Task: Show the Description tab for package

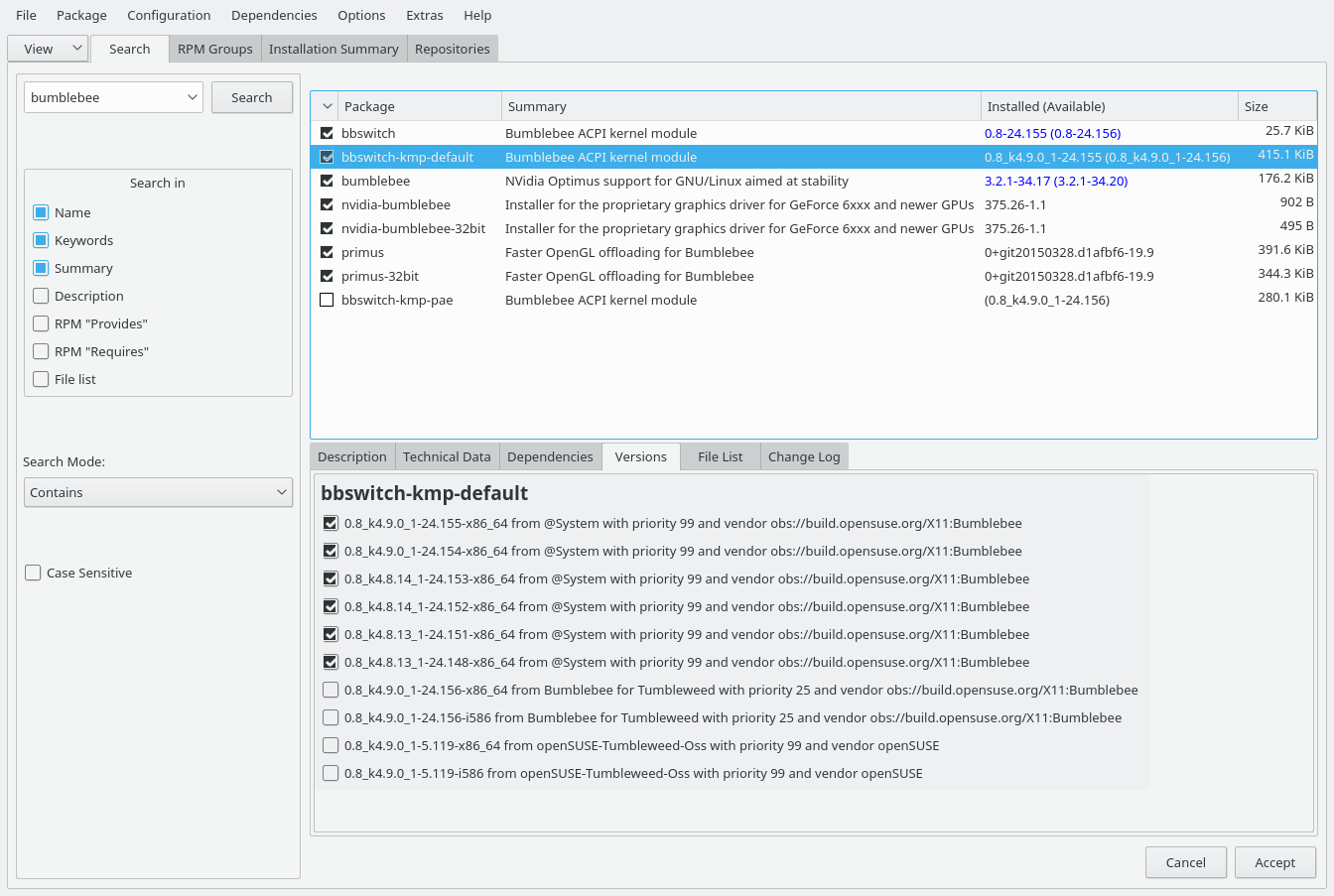Action: click(x=352, y=456)
